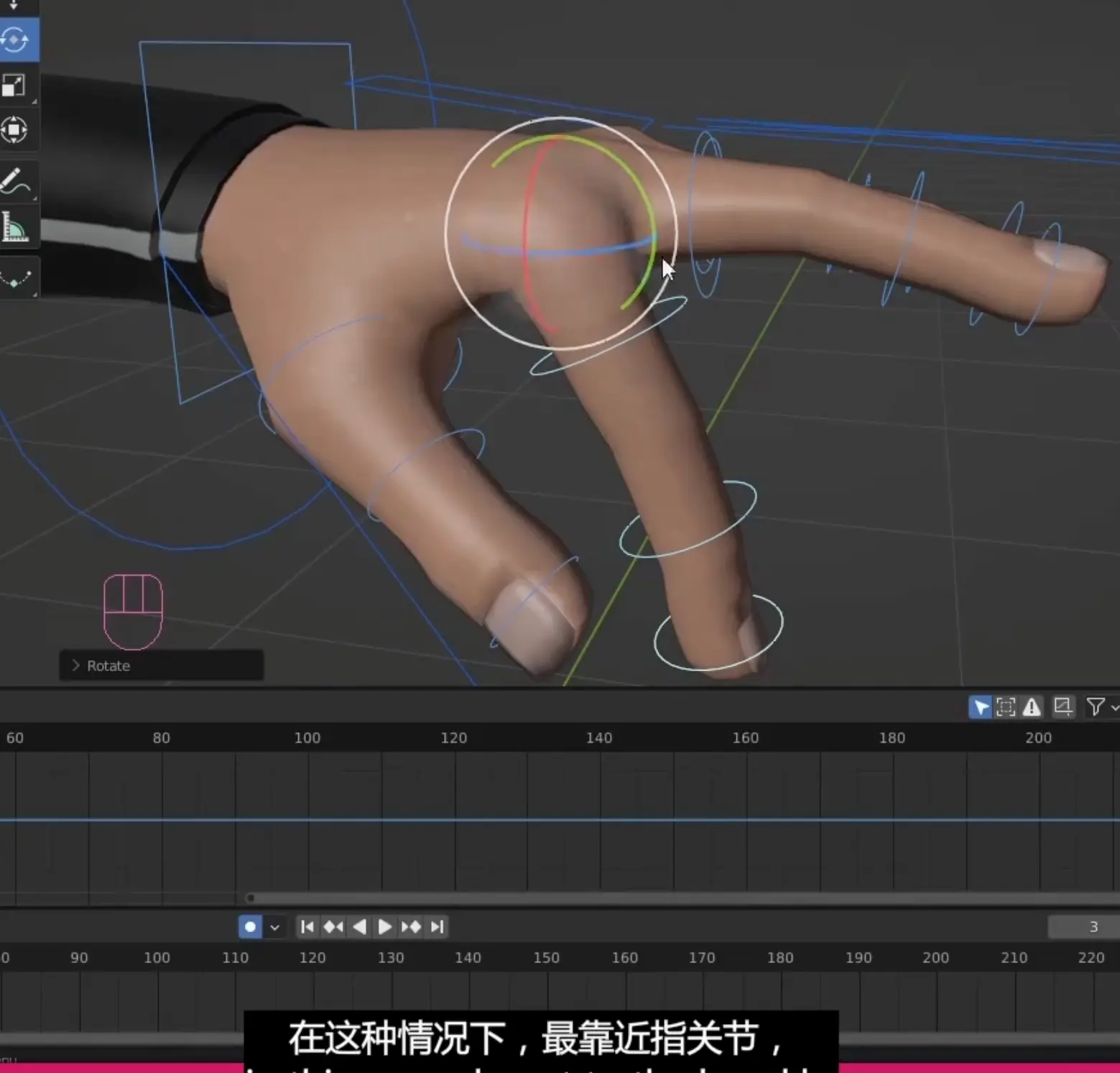
Task: Toggle Only Show Errors warning filter
Action: (x=1032, y=707)
